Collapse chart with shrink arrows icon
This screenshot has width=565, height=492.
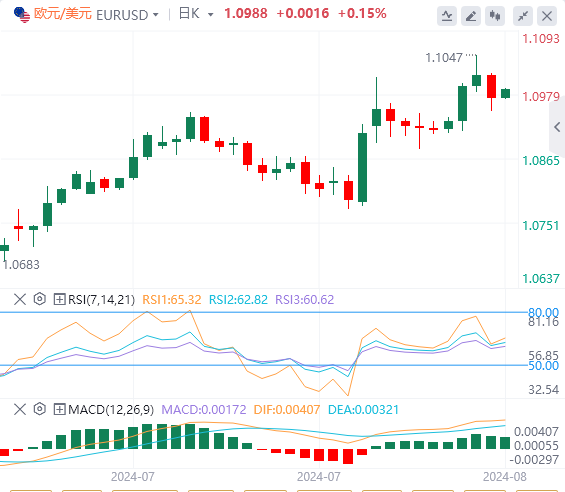tap(523, 16)
